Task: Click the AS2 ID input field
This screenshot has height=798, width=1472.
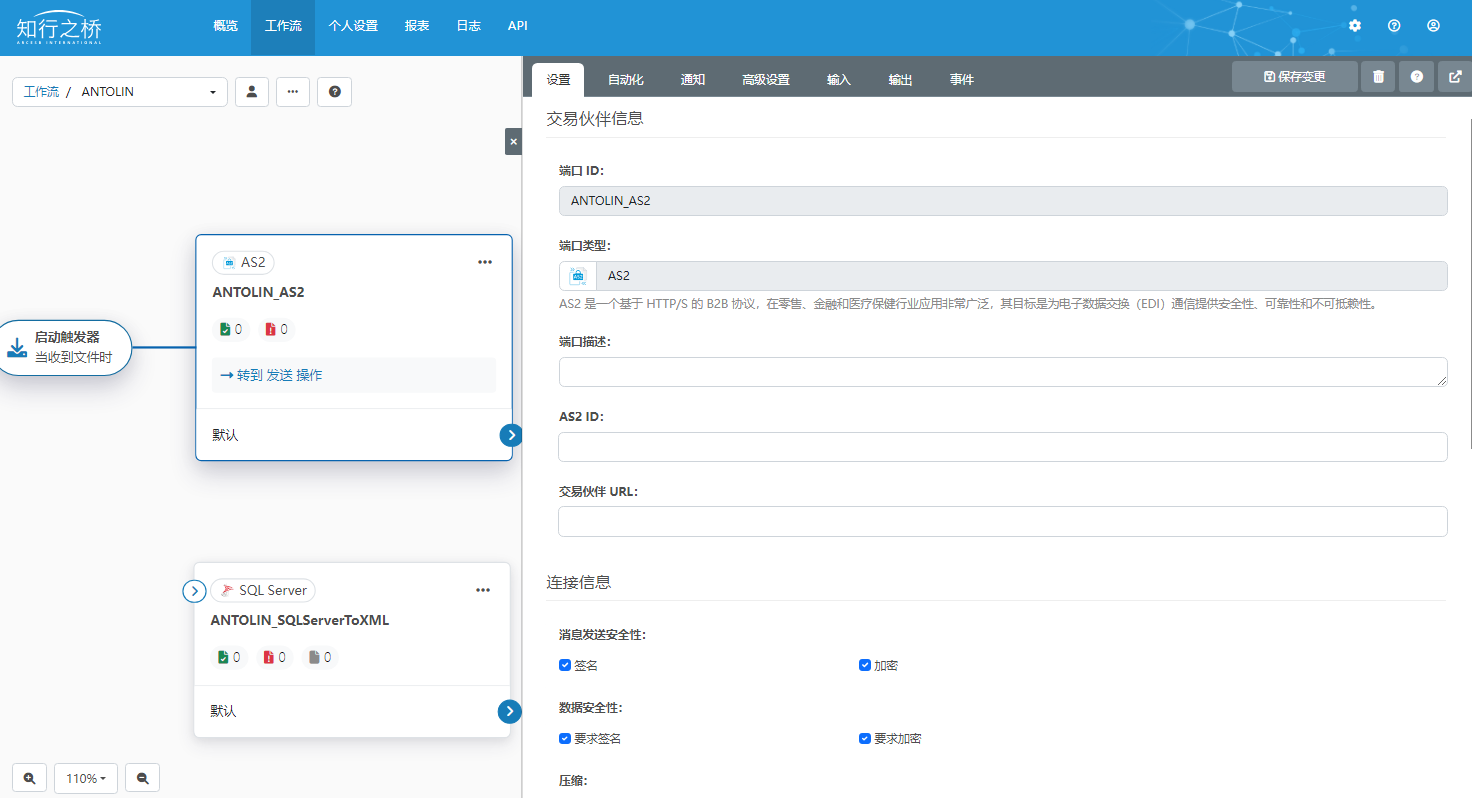Action: 1003,447
